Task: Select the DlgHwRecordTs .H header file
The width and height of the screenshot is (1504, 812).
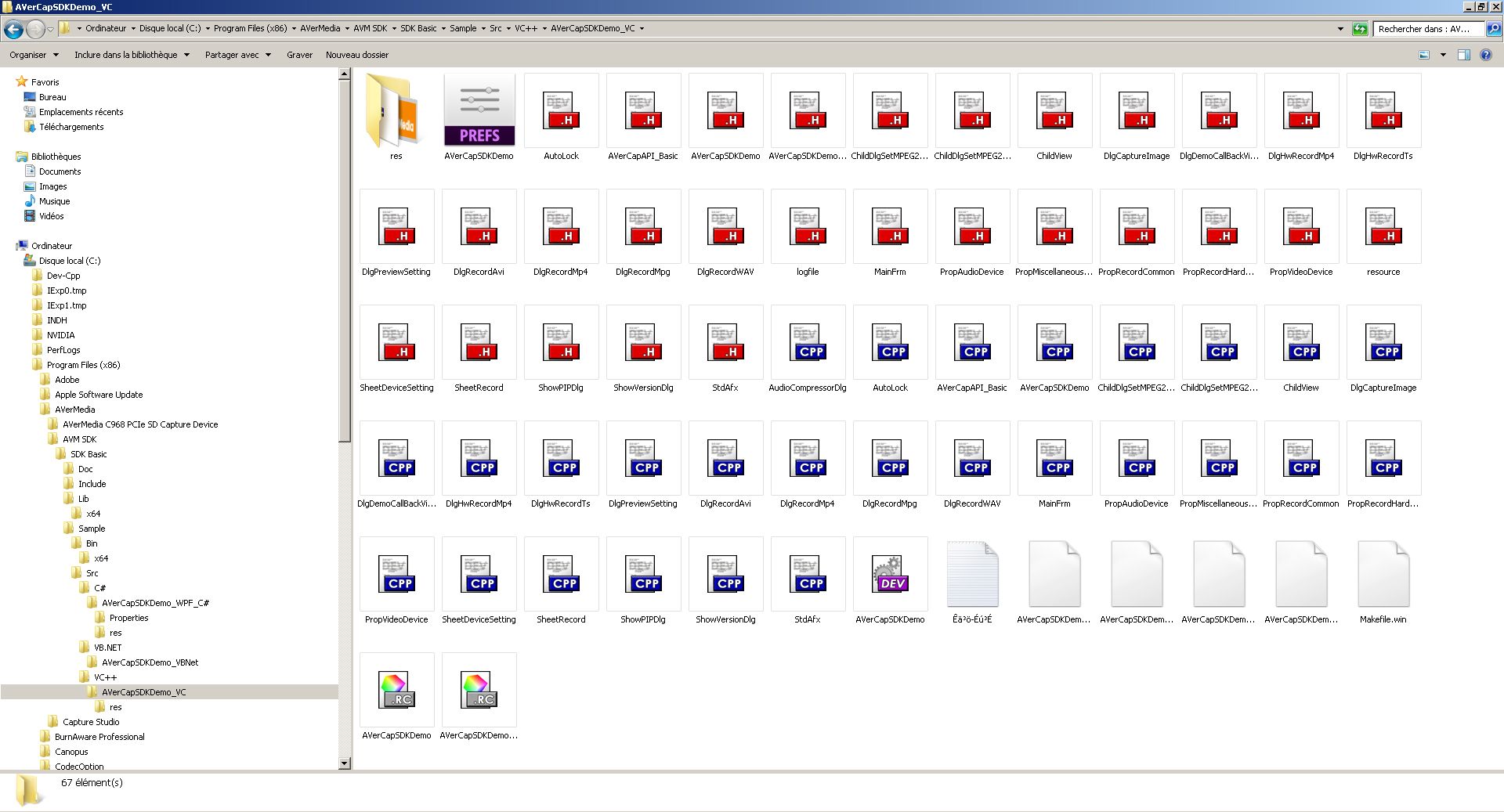Action: coord(1384,110)
